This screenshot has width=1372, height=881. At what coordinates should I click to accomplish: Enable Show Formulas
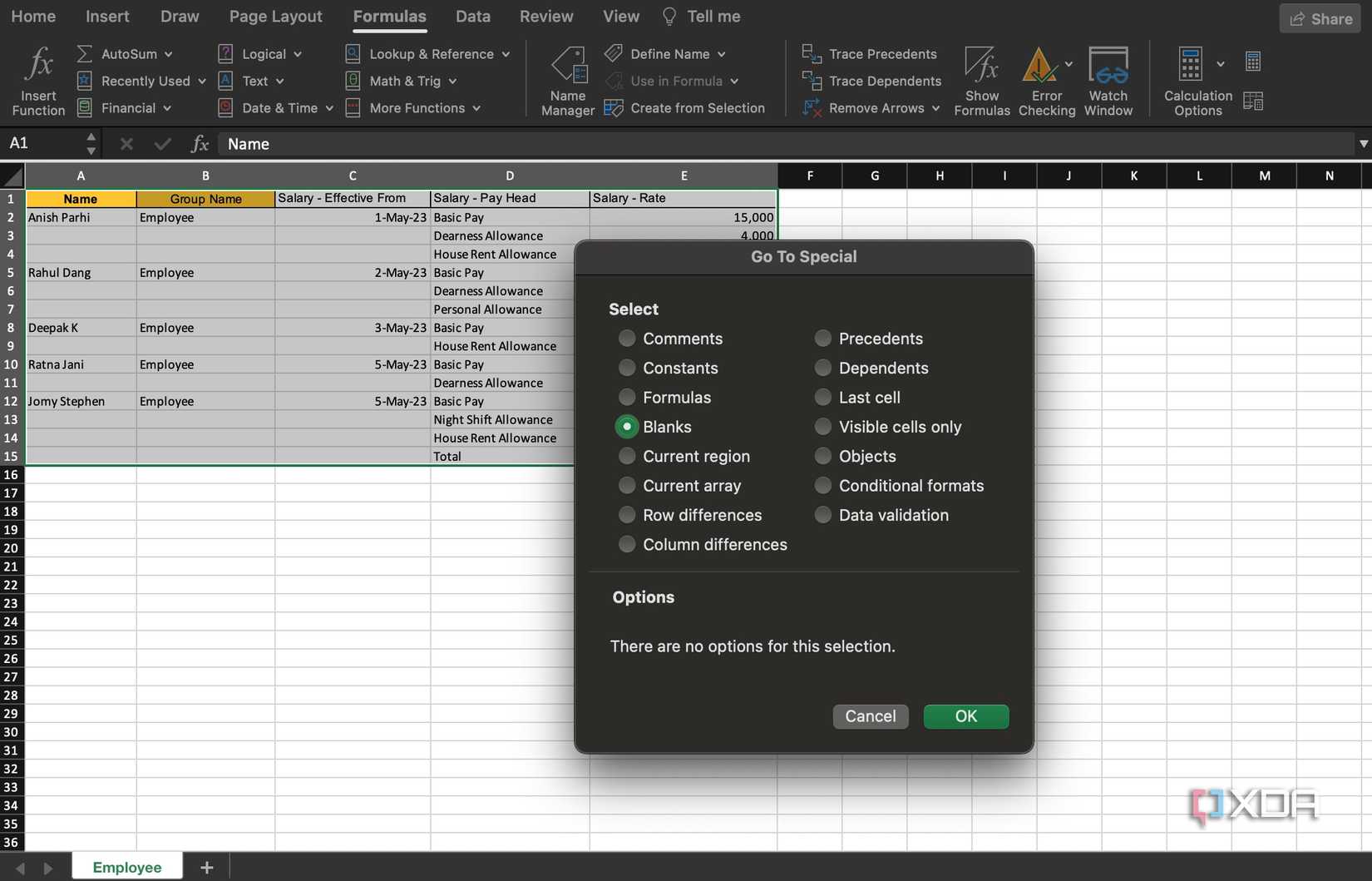click(x=982, y=79)
